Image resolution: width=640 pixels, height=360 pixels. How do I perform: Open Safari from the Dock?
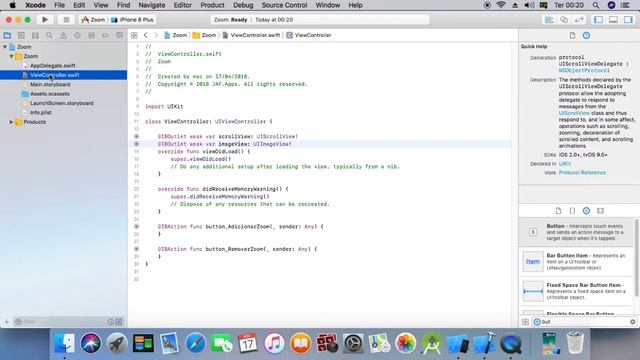[x=196, y=343]
